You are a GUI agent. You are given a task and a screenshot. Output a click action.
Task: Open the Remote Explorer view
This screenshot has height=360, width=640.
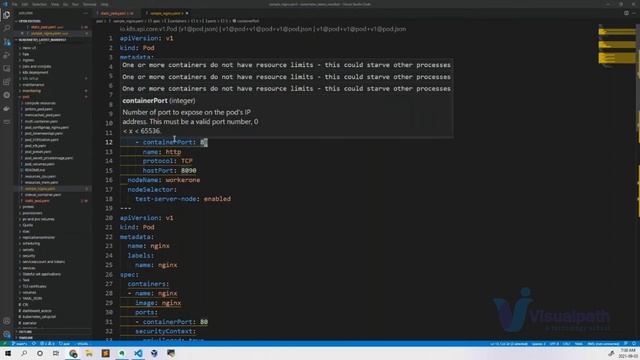[7, 69]
